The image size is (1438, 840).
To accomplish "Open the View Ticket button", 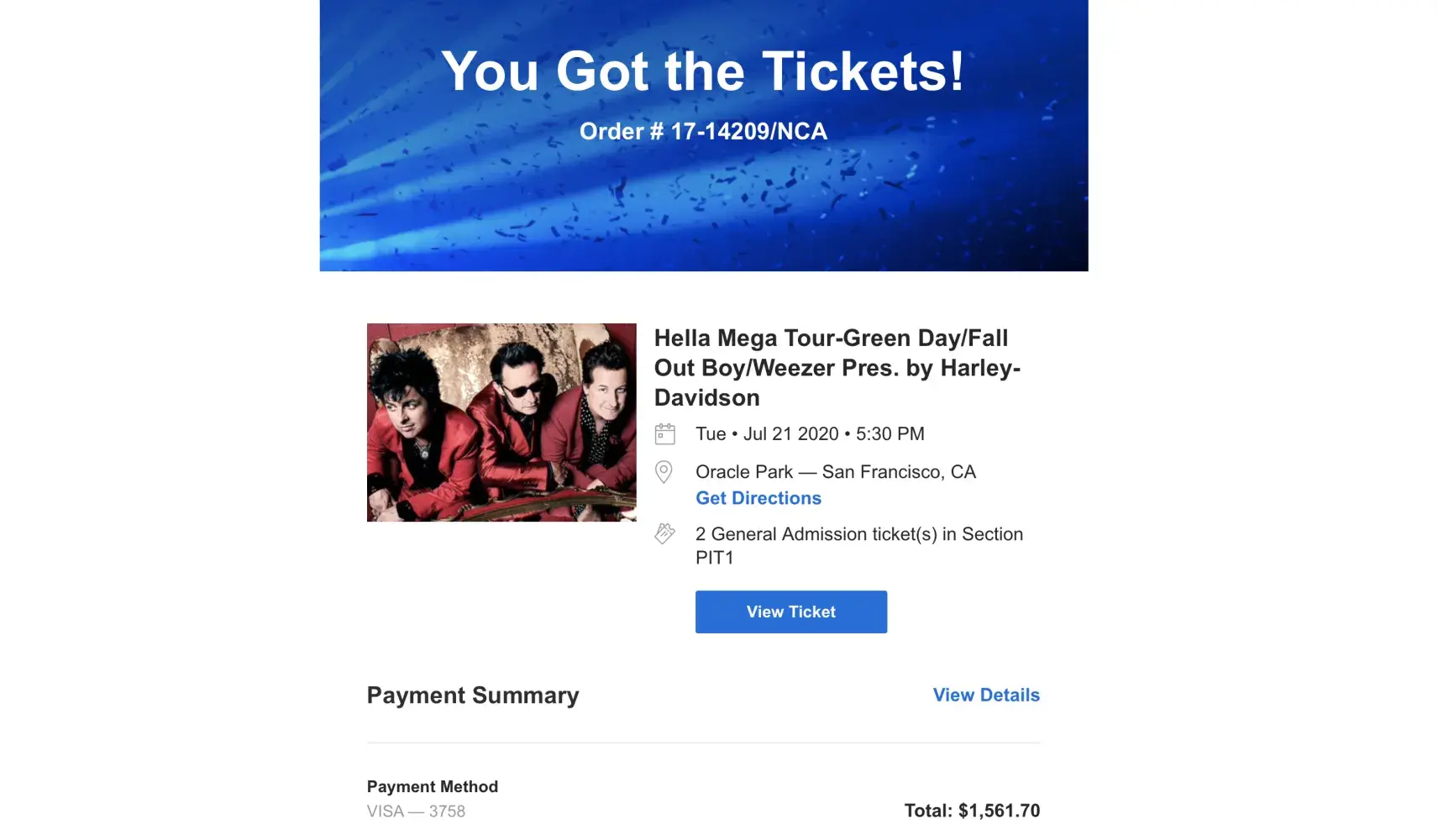I will point(791,612).
